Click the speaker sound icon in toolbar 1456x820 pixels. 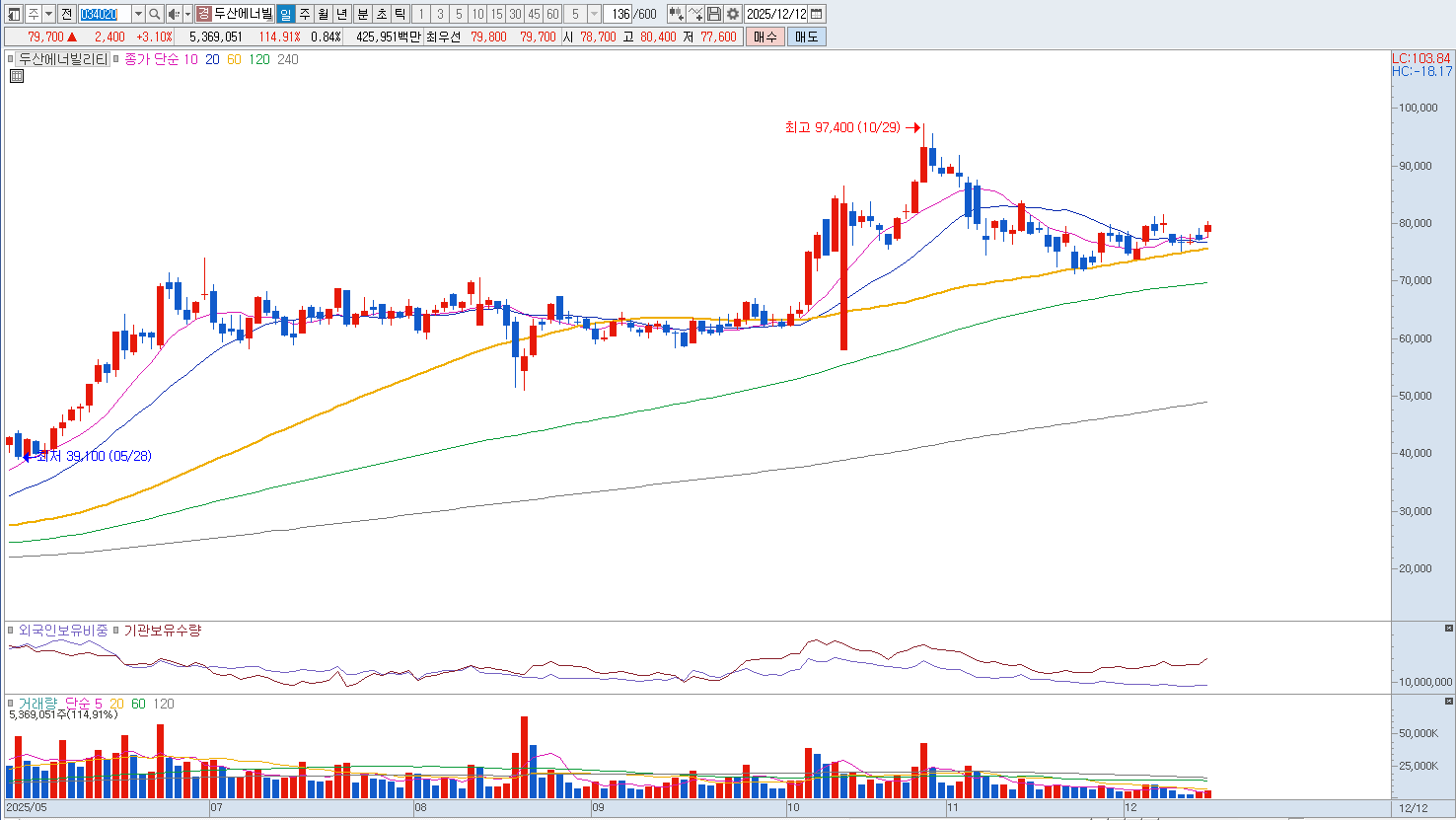[x=174, y=14]
